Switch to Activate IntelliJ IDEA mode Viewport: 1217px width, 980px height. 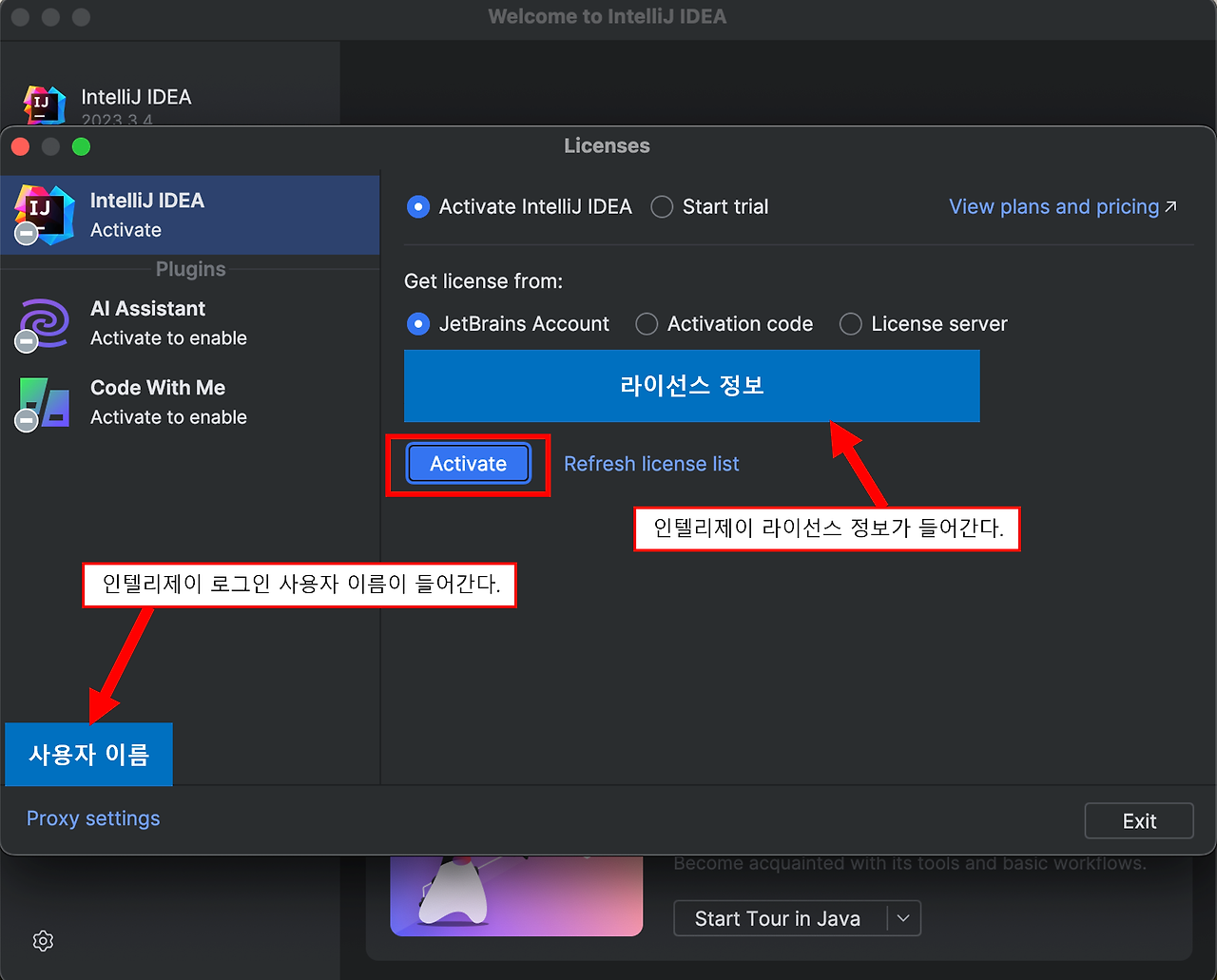(x=418, y=206)
